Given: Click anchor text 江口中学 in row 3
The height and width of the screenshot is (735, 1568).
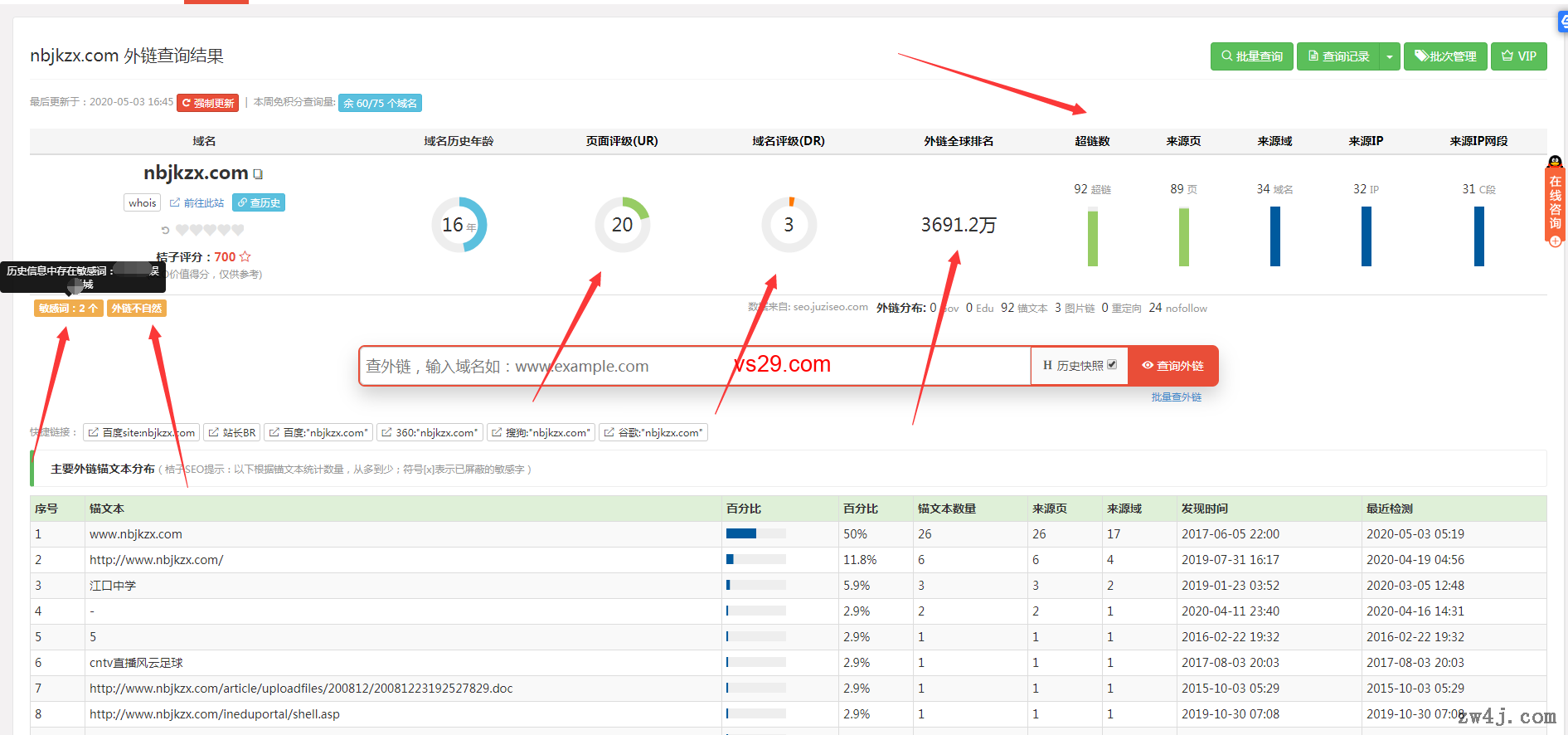Looking at the screenshot, I should tap(113, 586).
